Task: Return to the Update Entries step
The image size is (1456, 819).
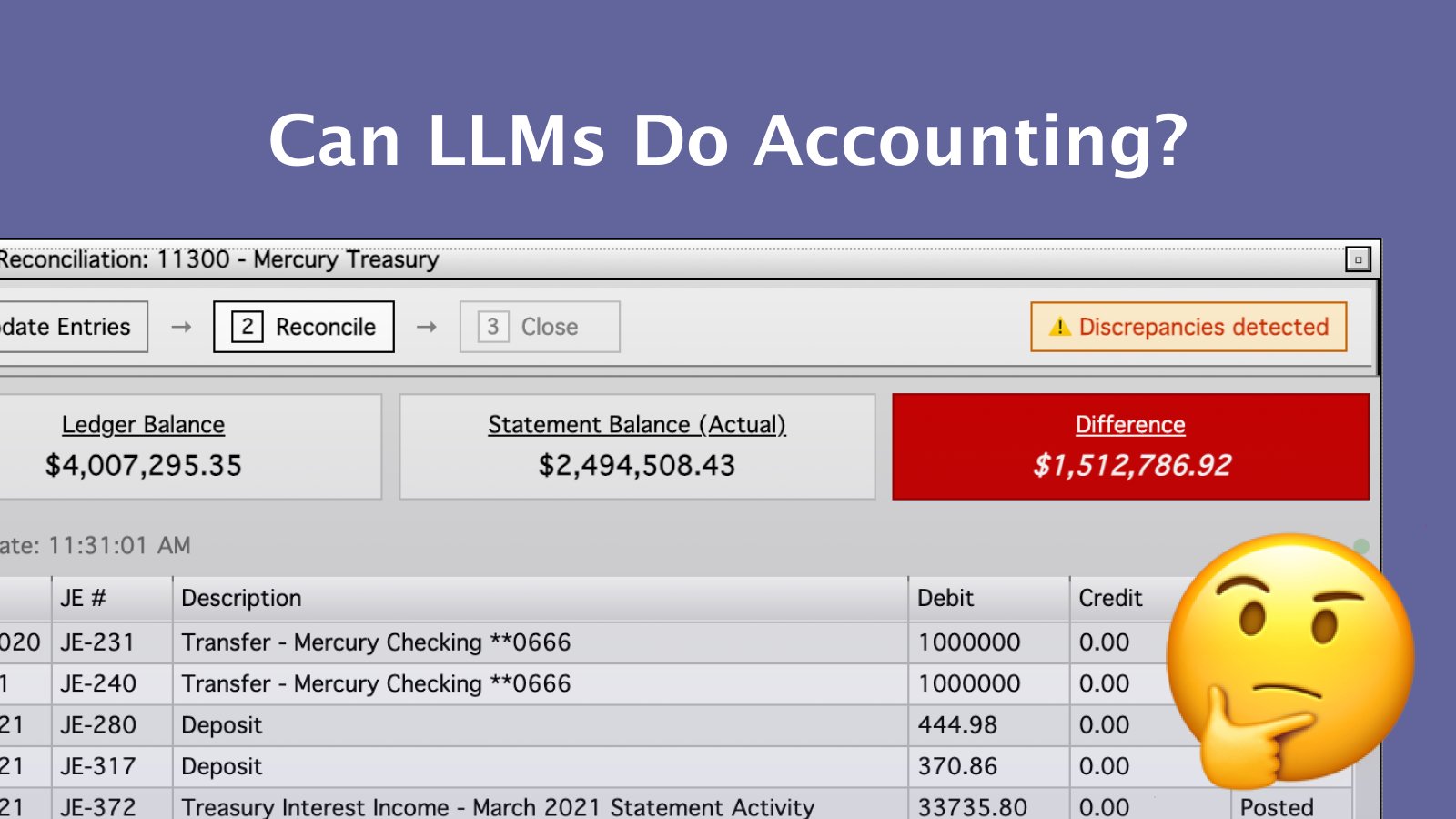Action: tap(71, 327)
